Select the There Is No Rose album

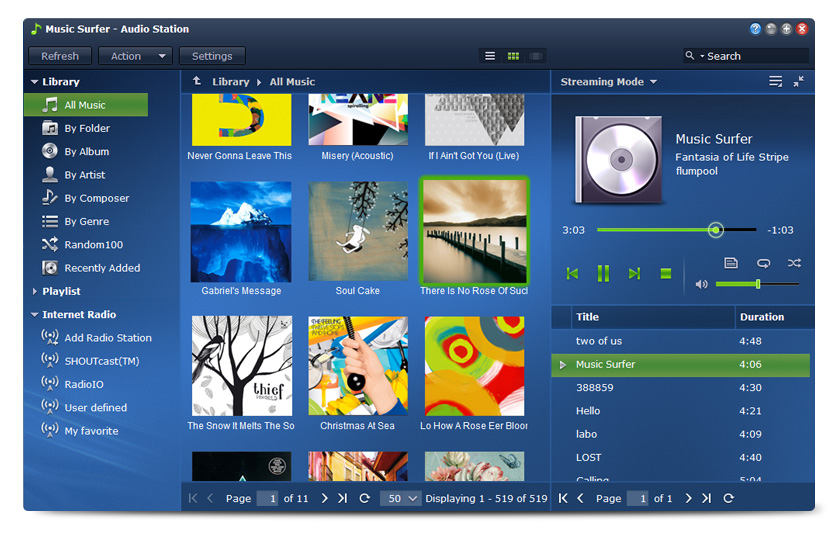474,232
